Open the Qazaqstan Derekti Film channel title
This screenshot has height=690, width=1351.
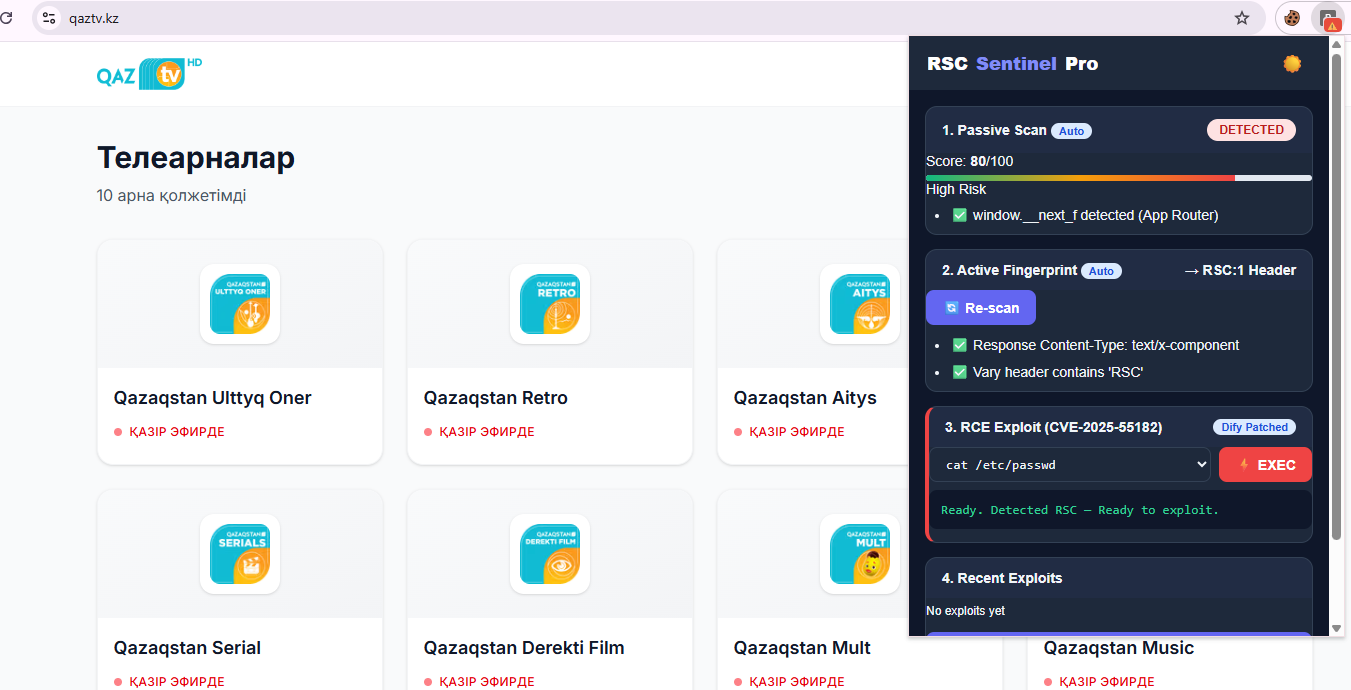(524, 648)
